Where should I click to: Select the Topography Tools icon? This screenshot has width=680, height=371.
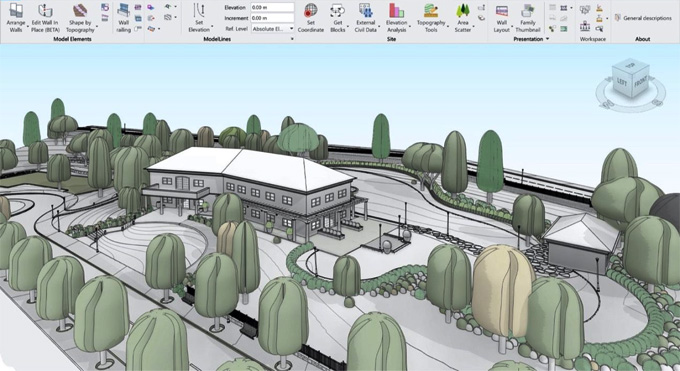[x=431, y=10]
